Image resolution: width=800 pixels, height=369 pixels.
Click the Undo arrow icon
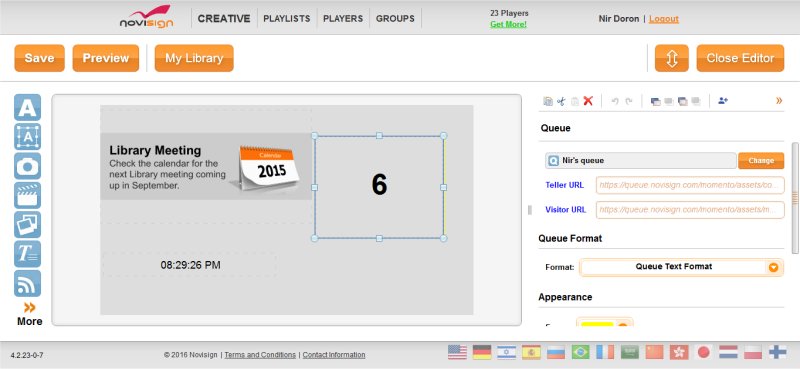click(615, 101)
